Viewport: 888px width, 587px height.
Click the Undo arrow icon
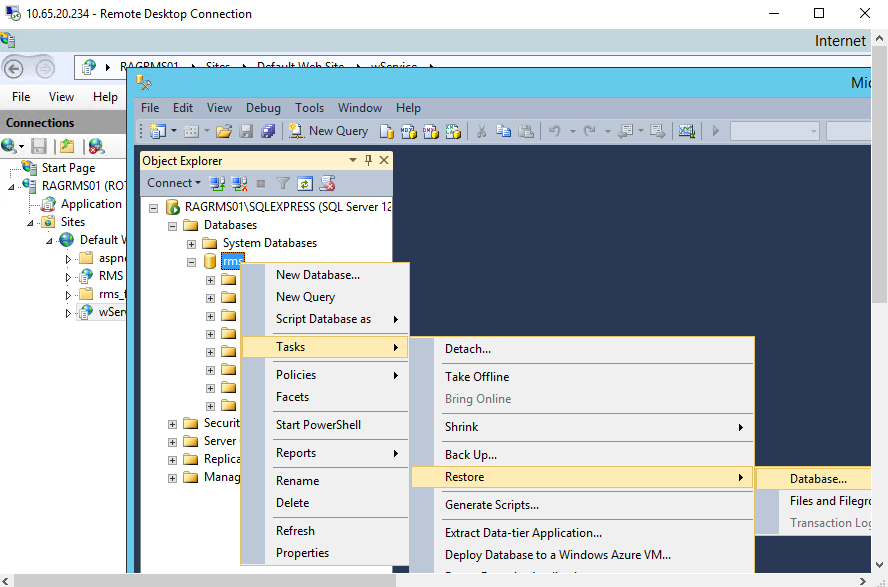[555, 131]
